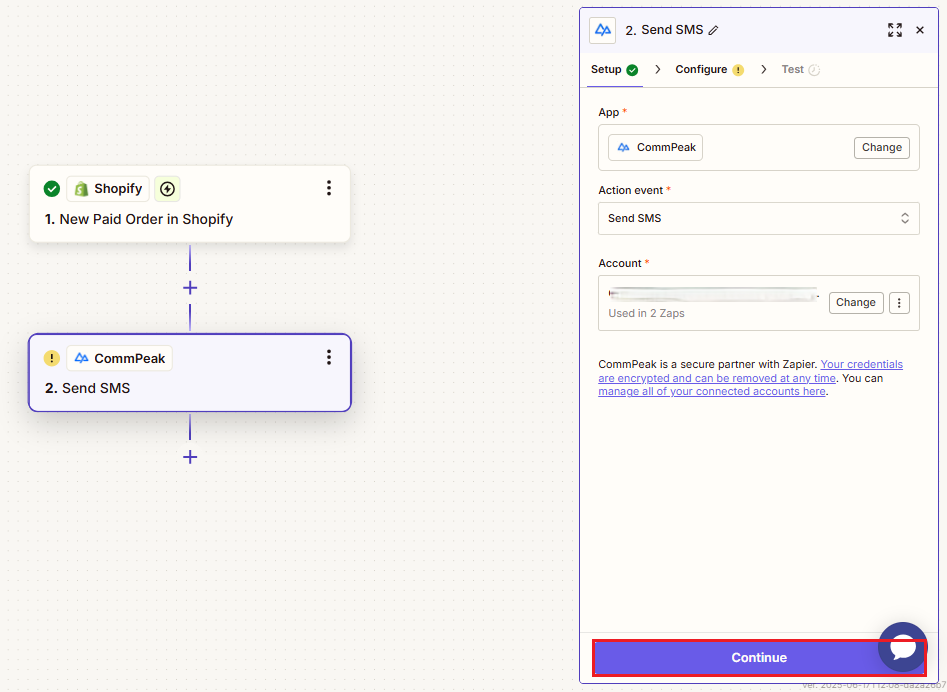Click the '1. New Paid Order in Shopify' title
The image size is (947, 692).
tap(139, 219)
